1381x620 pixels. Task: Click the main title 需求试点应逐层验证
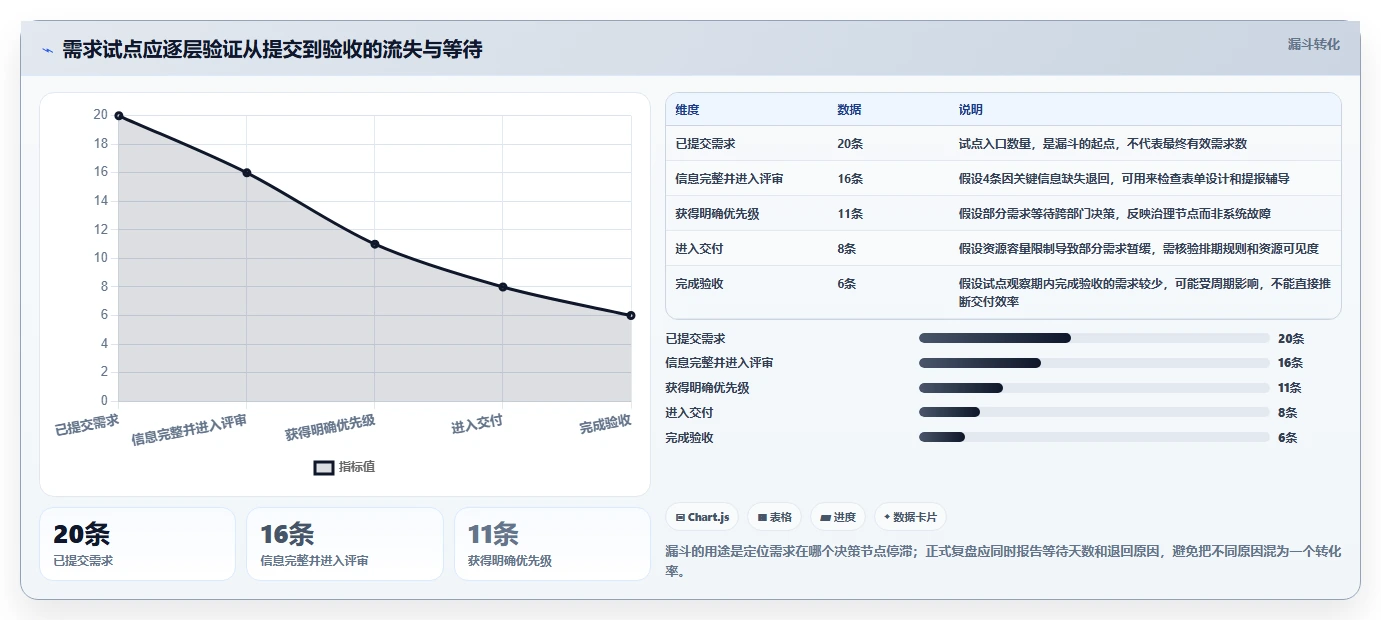pos(272,50)
